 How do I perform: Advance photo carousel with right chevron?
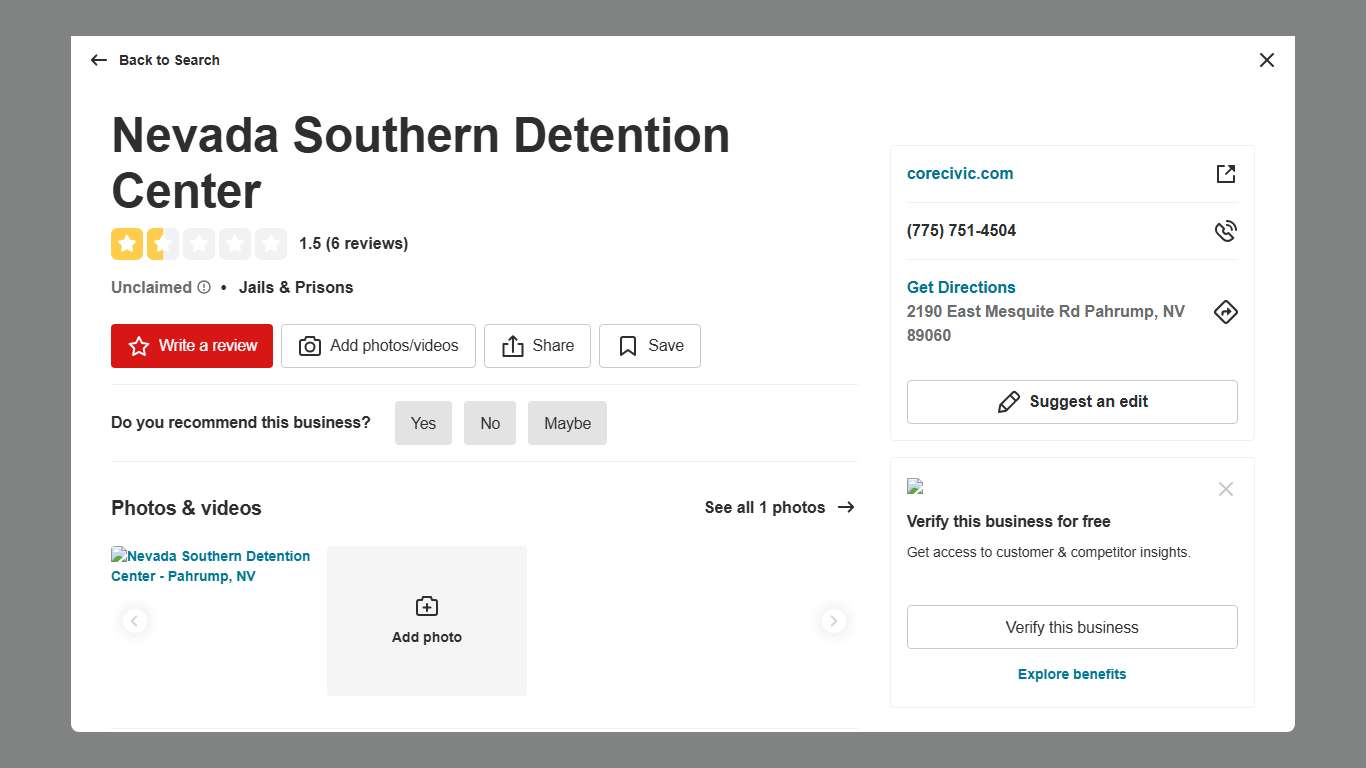pos(834,621)
